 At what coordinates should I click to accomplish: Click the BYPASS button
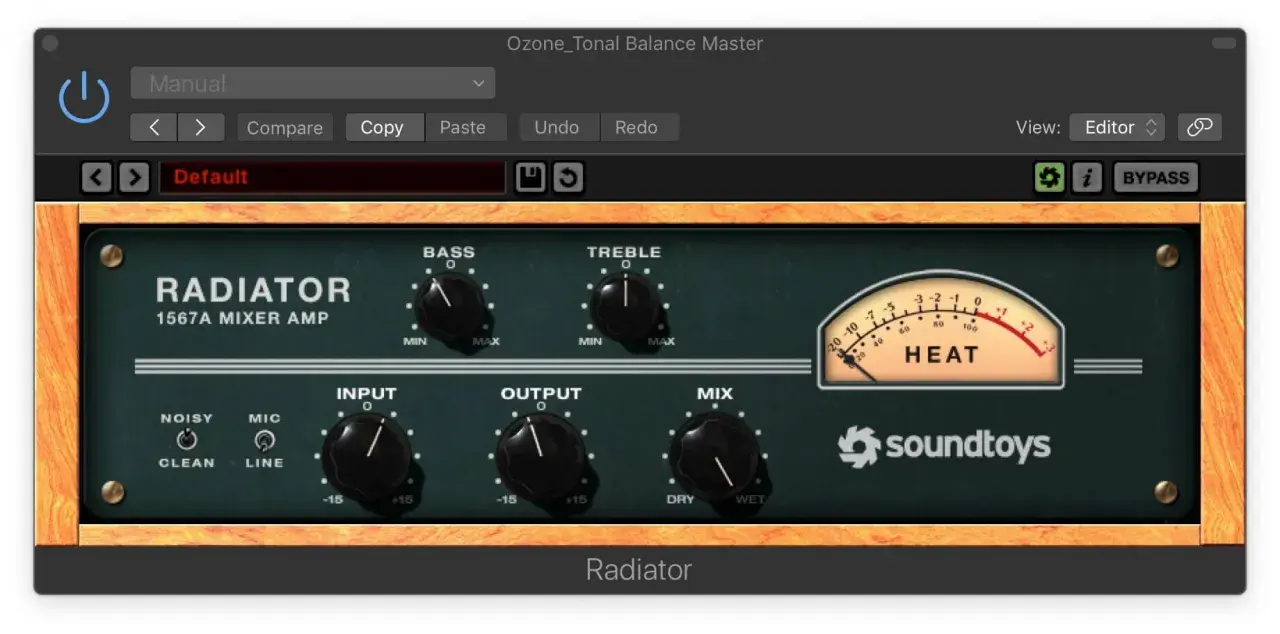(x=1155, y=178)
